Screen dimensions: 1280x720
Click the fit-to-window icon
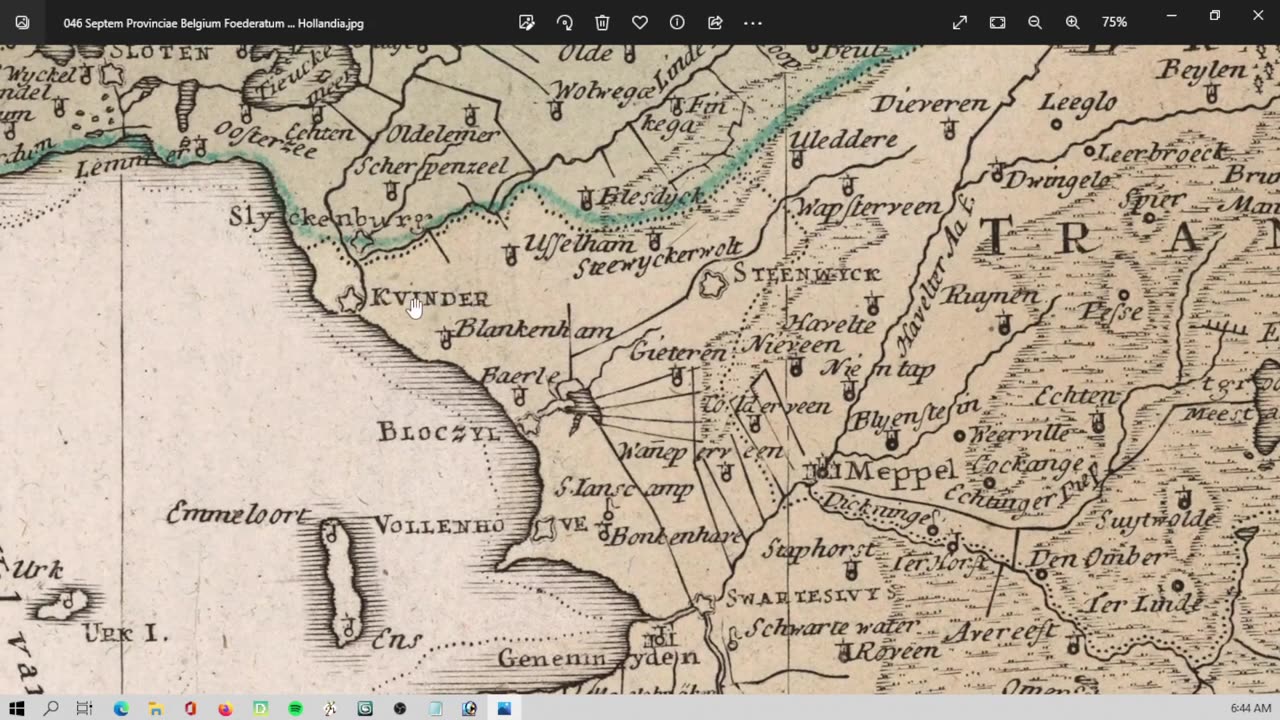[997, 22]
